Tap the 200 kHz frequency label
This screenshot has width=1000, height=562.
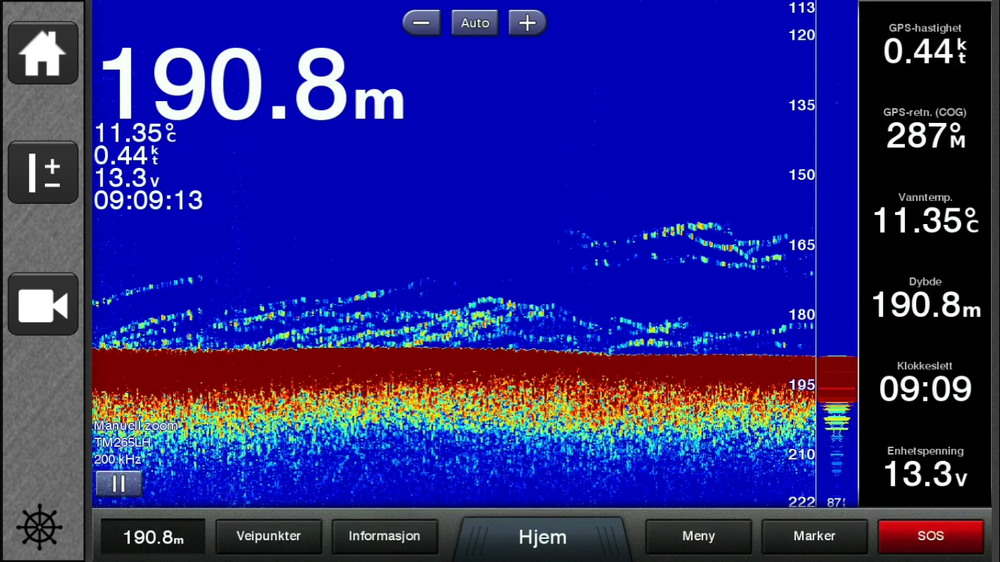coord(117,459)
